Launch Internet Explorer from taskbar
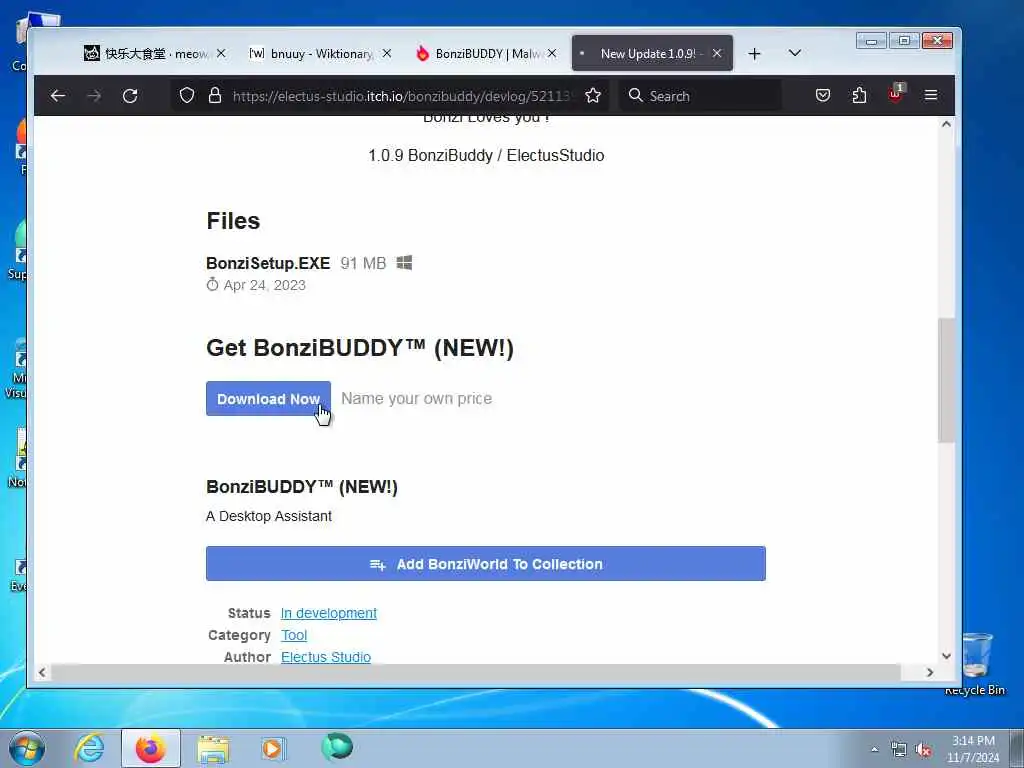1024x768 pixels. (89, 748)
